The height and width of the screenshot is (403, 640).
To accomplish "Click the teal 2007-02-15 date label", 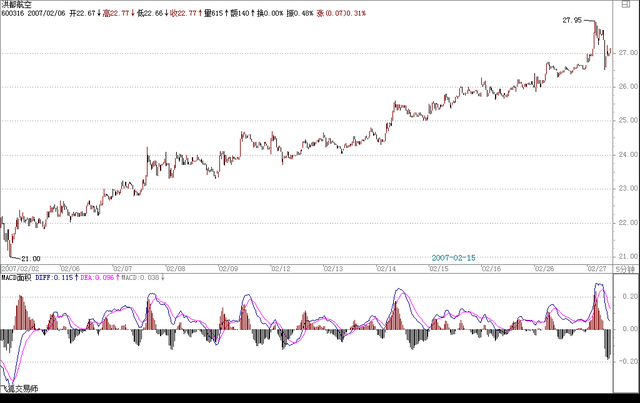I will (453, 258).
